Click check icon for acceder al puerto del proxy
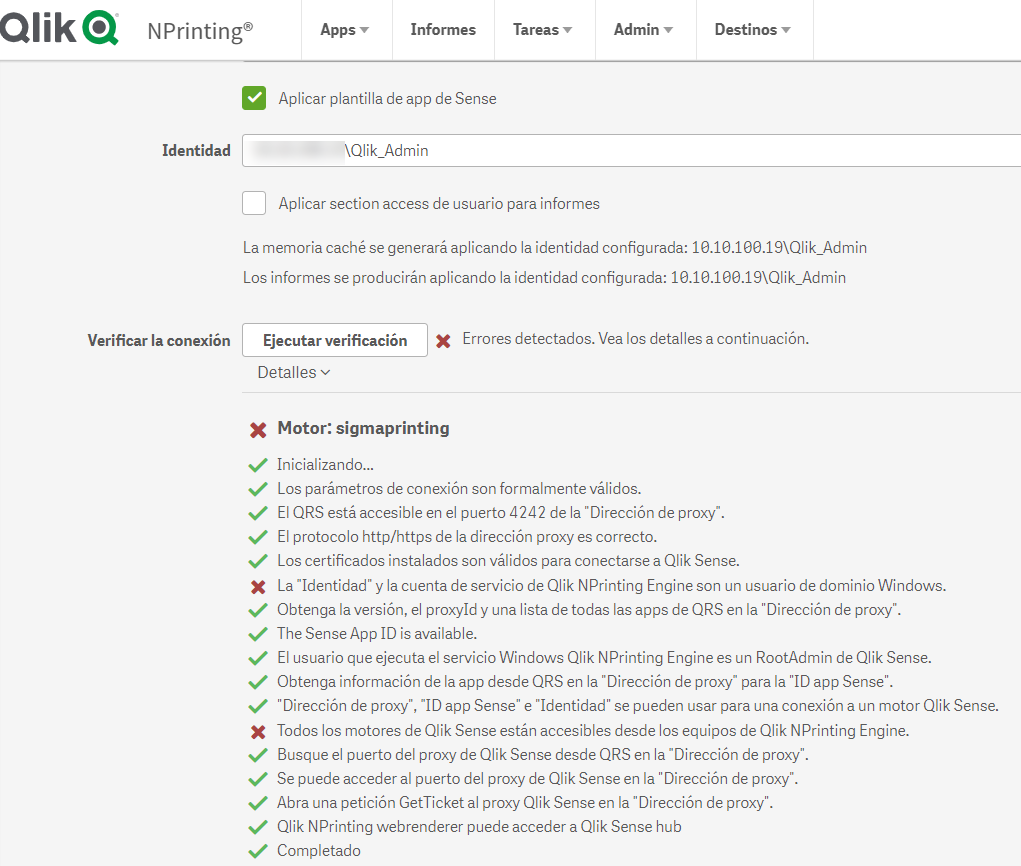This screenshot has width=1021, height=866. pos(258,779)
